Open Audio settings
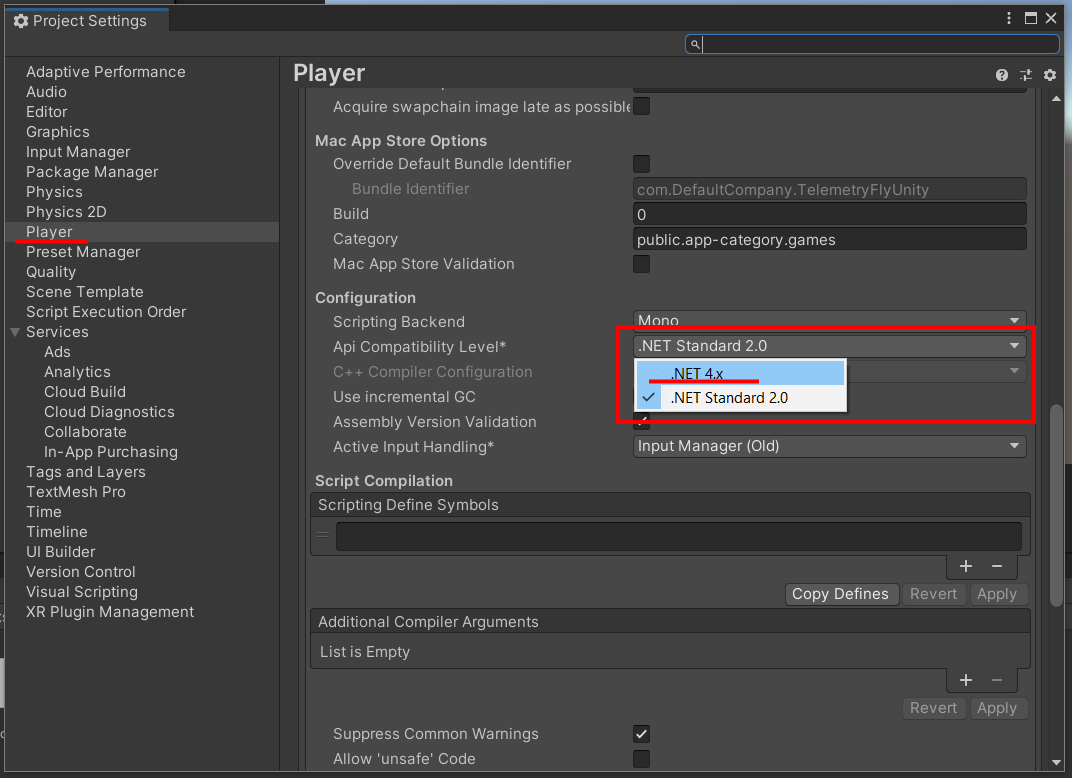 46,92
